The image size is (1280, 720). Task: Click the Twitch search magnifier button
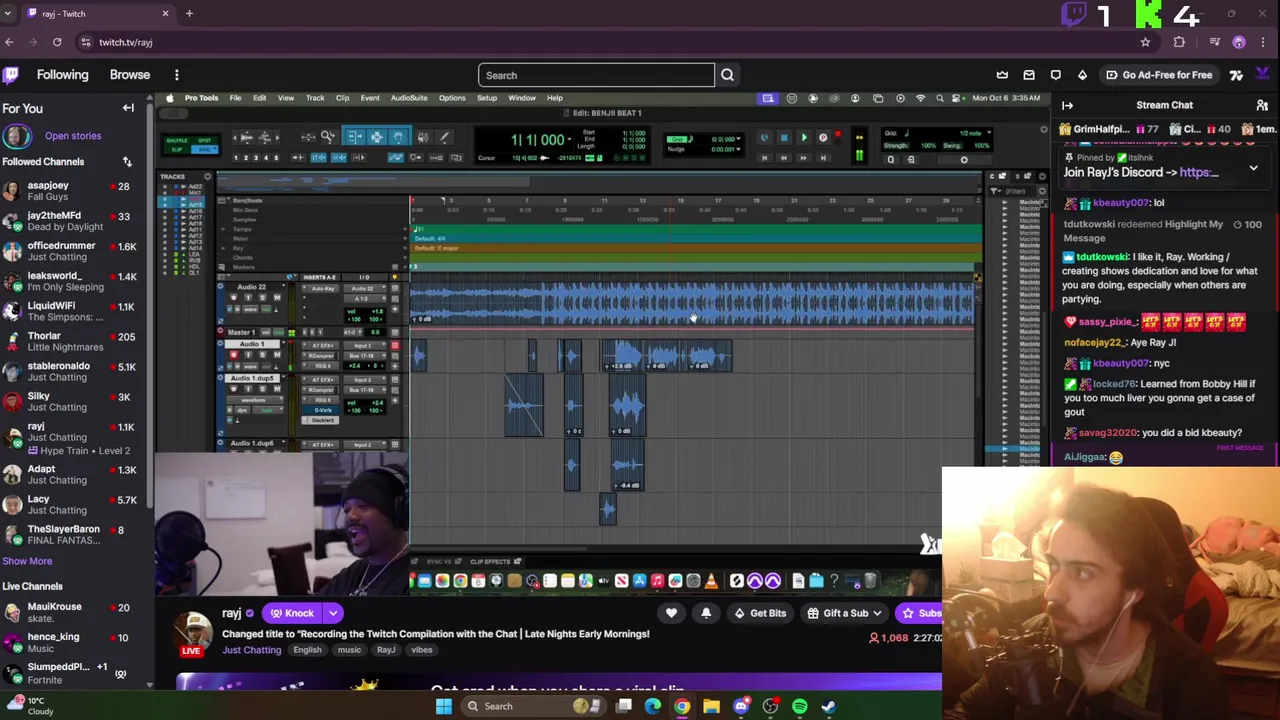727,75
